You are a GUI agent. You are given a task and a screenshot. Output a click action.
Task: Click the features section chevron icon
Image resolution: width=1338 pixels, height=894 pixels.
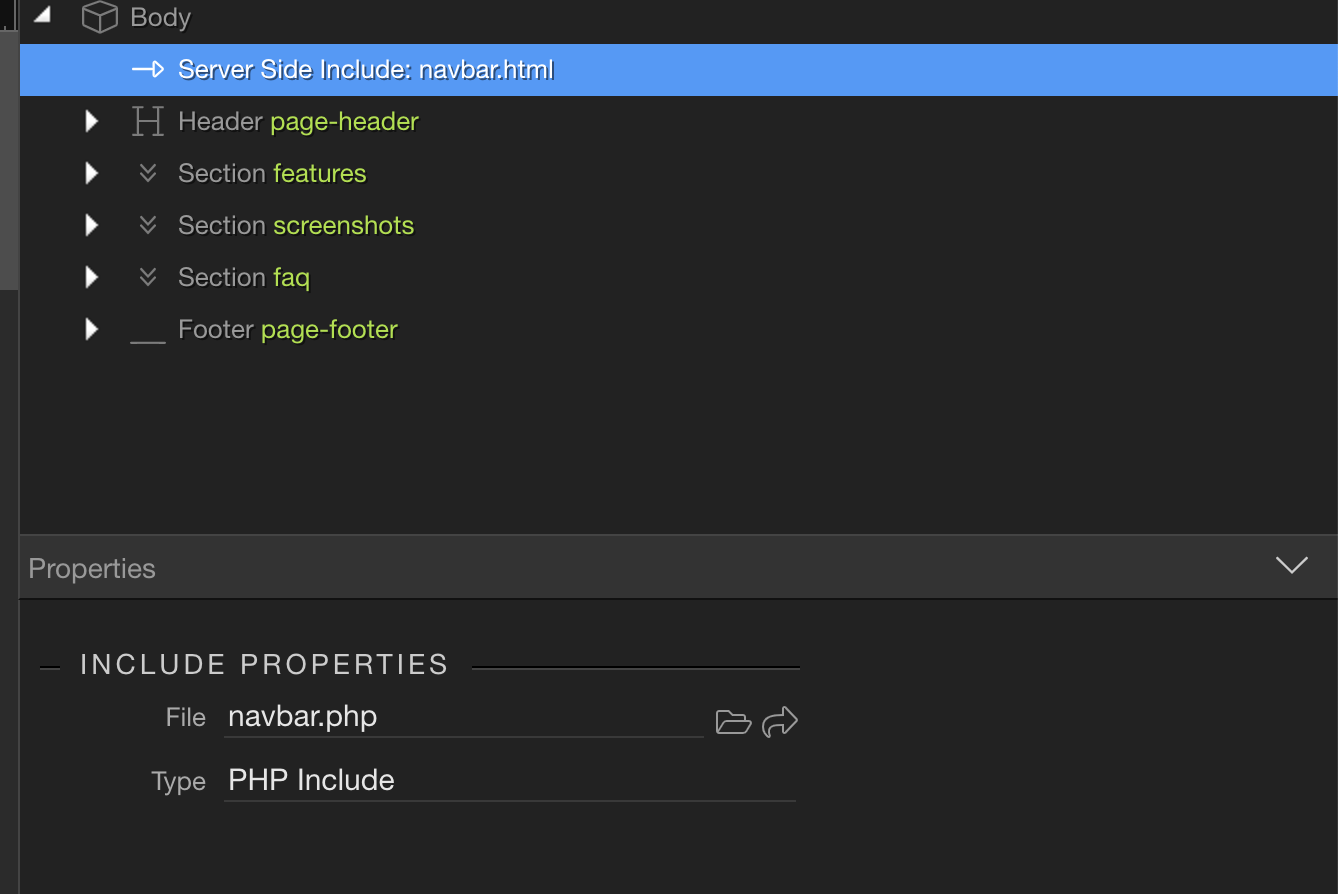[x=147, y=174]
